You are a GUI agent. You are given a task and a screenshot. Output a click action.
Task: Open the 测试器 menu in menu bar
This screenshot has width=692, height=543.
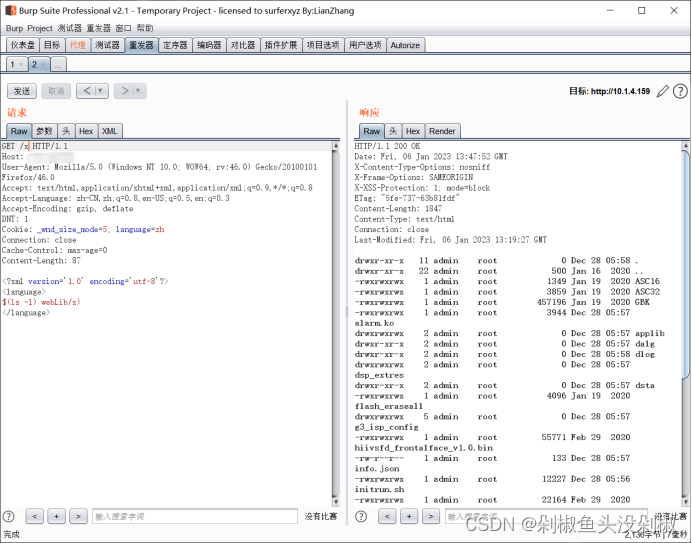[x=69, y=28]
